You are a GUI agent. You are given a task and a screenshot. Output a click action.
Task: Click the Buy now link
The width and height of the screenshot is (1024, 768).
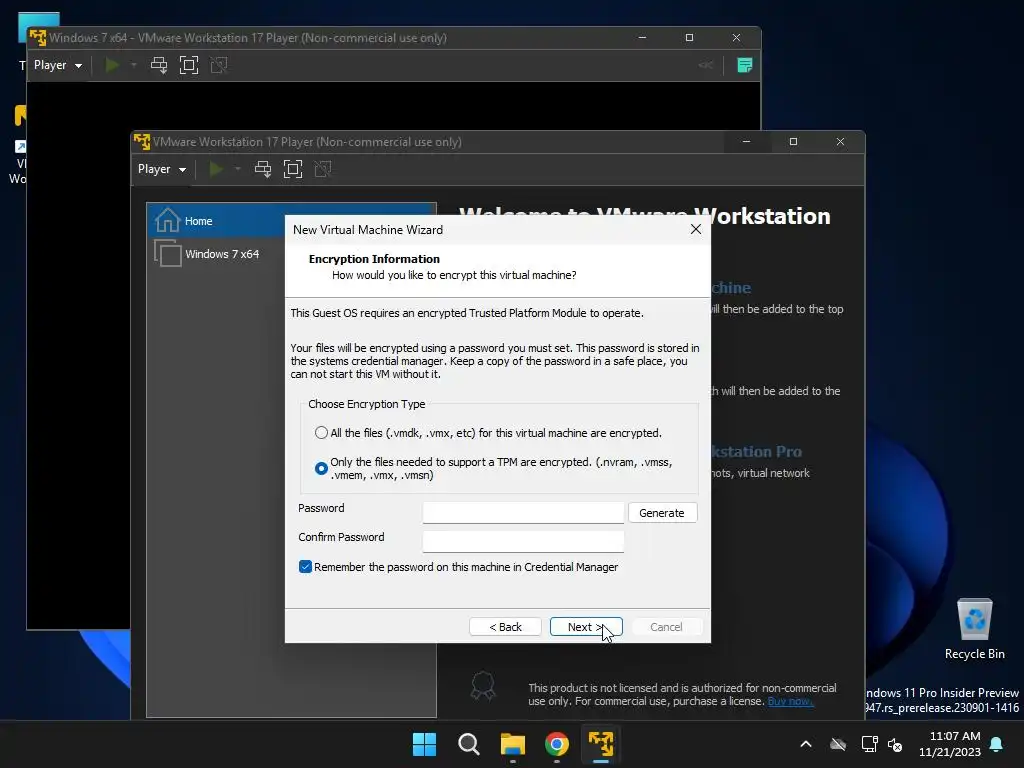[x=790, y=701]
